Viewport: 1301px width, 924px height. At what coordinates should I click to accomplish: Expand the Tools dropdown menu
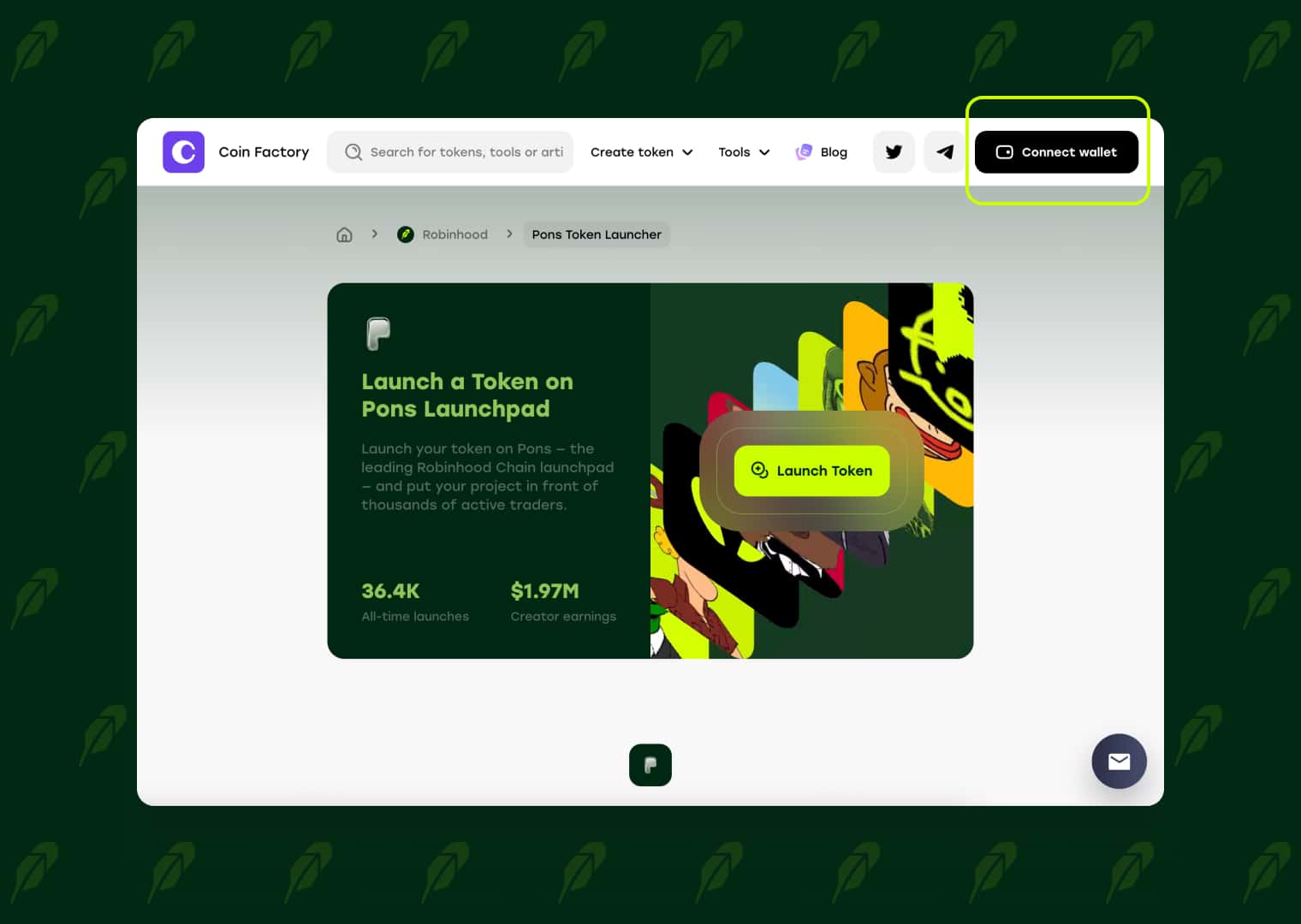(744, 152)
